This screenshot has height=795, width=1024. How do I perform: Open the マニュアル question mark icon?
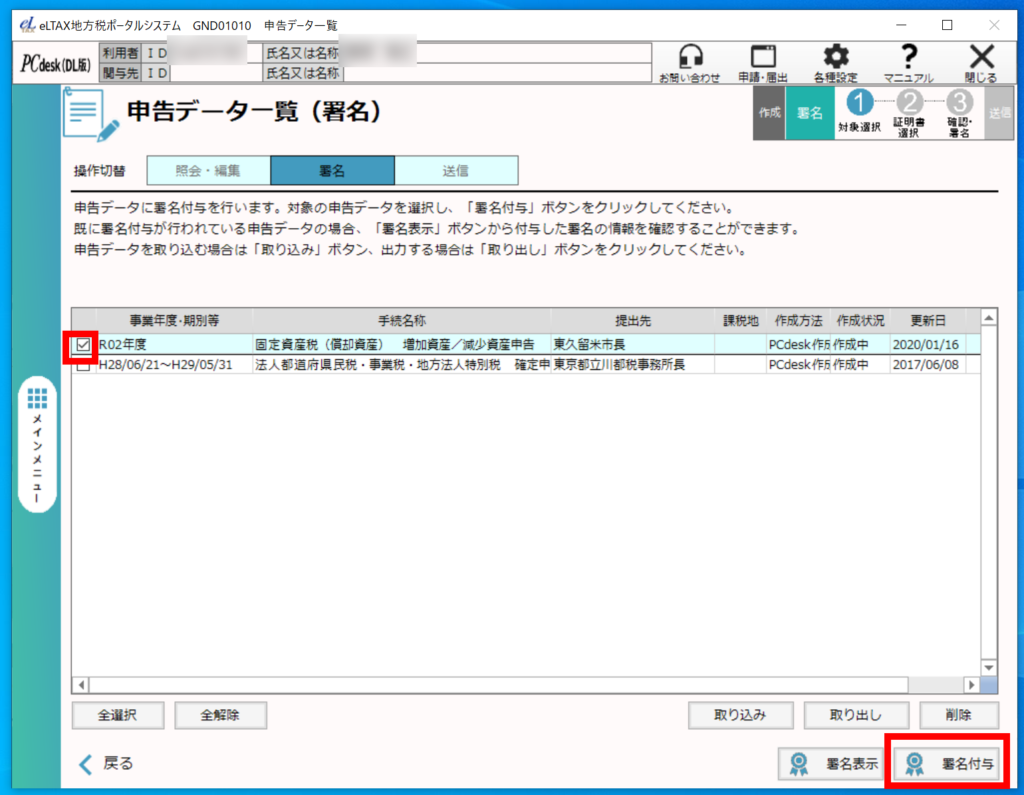click(908, 58)
